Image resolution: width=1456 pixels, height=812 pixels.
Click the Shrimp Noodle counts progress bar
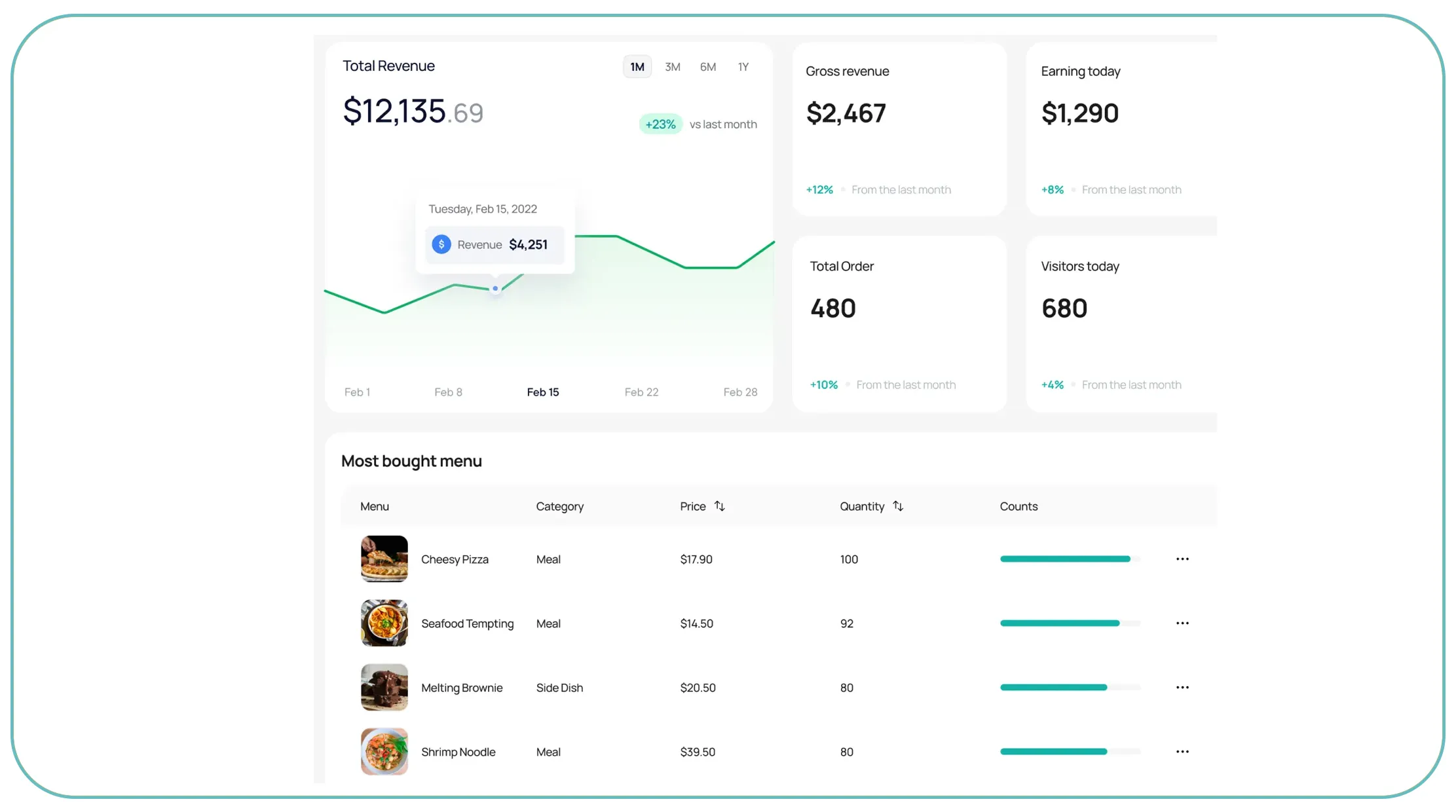(1070, 752)
